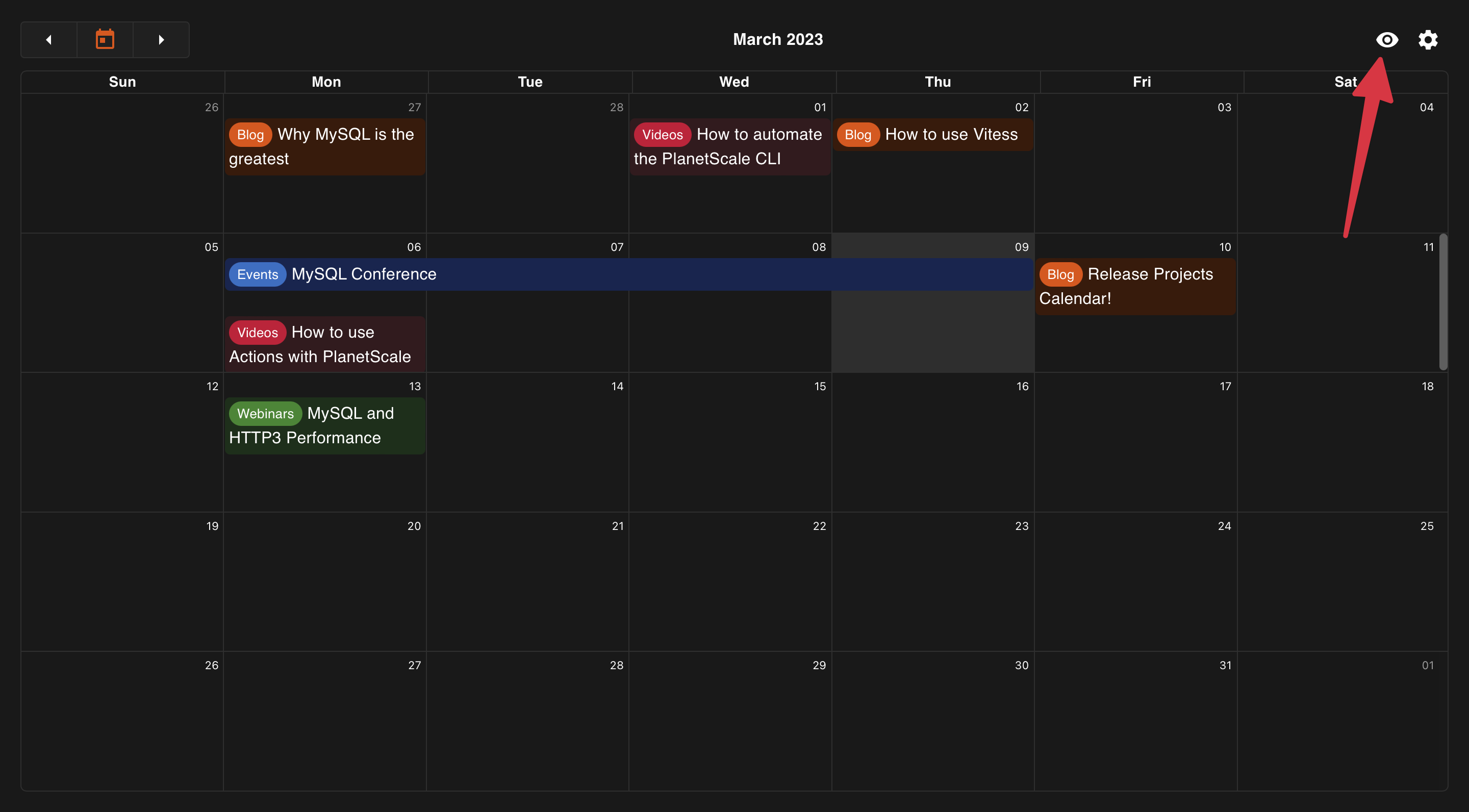This screenshot has width=1469, height=812.
Task: Select the Wed column header
Action: [x=733, y=82]
